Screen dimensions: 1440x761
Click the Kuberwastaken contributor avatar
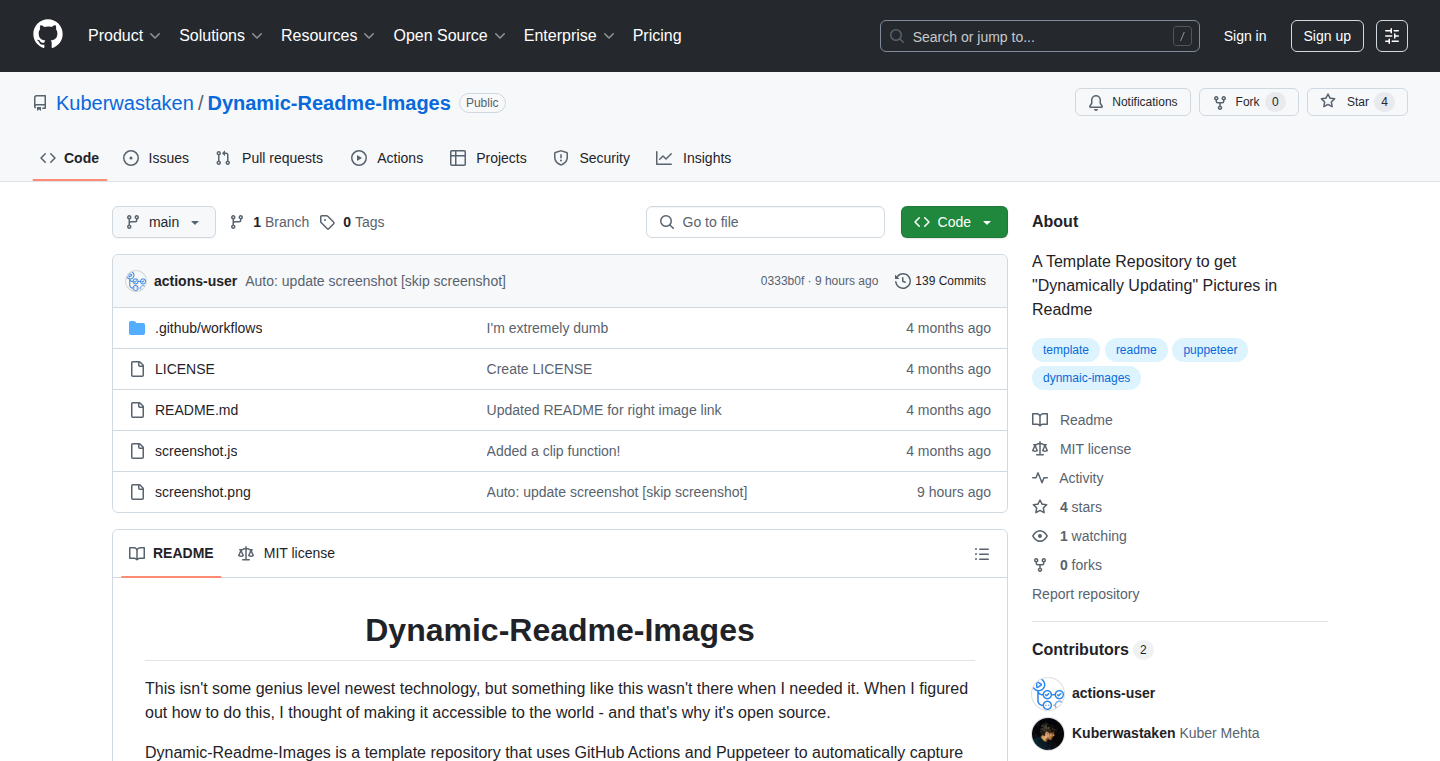(1048, 733)
